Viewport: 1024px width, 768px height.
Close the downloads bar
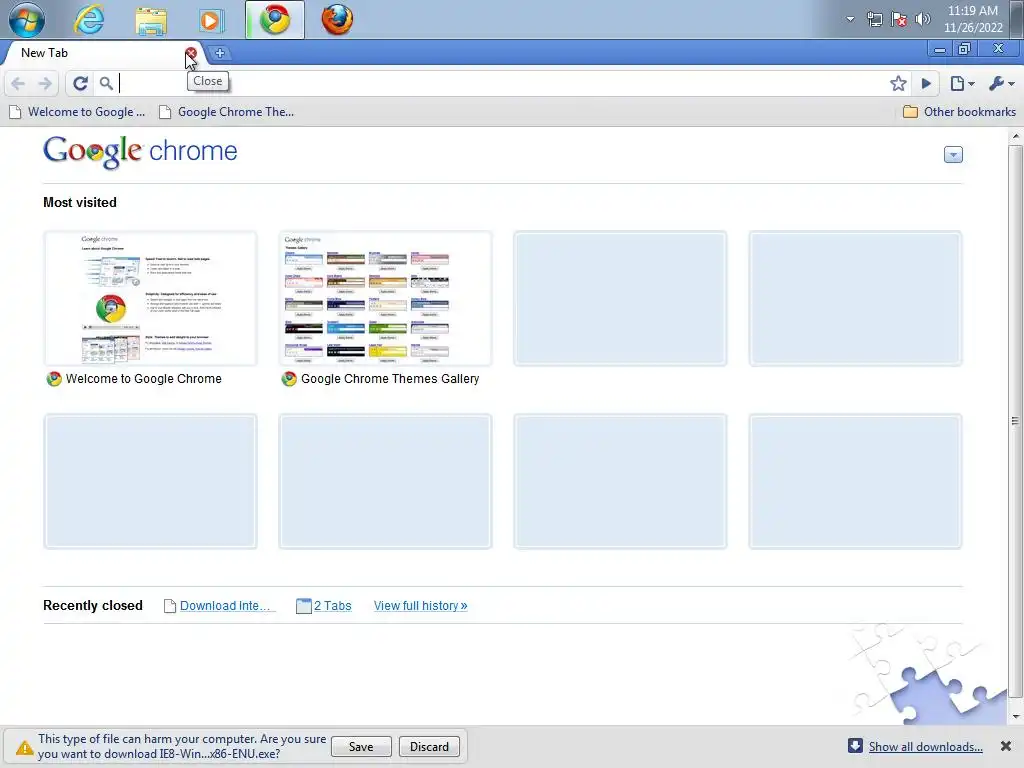pyautogui.click(x=1006, y=746)
